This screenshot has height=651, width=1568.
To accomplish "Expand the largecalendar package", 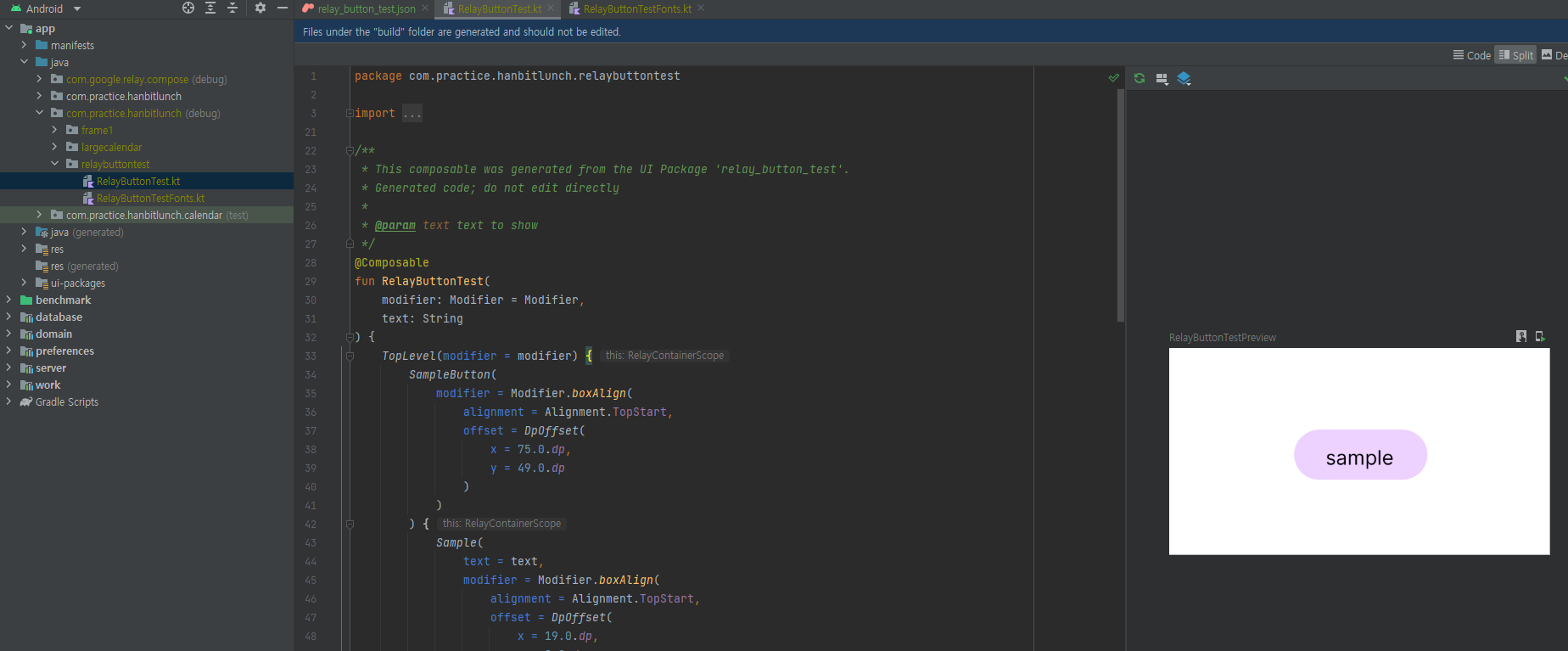I will tap(54, 147).
